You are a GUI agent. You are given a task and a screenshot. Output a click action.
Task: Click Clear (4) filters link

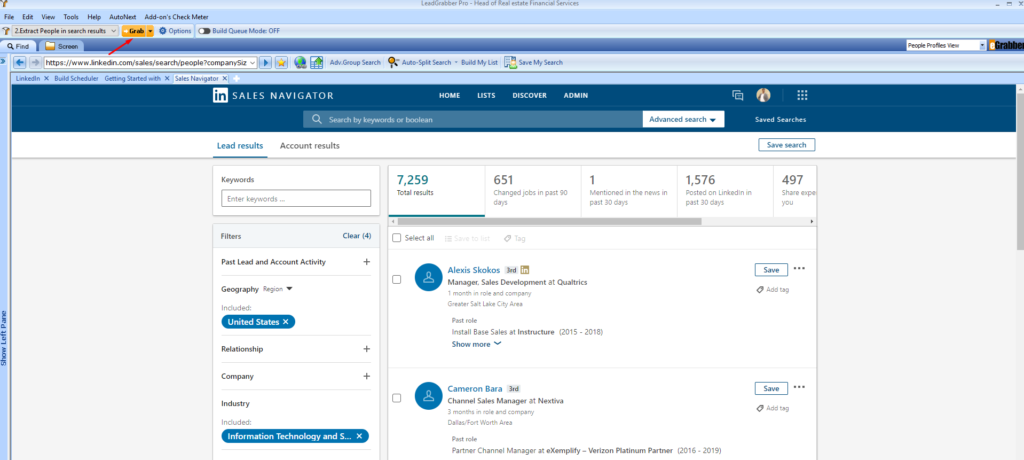[357, 236]
